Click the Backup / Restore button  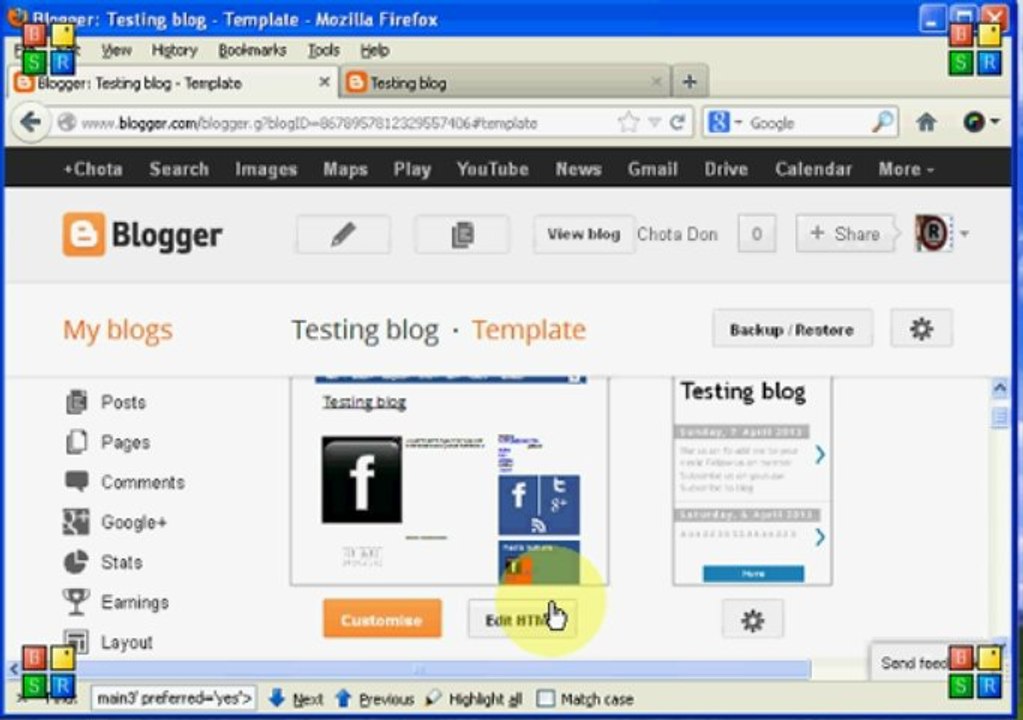point(792,329)
